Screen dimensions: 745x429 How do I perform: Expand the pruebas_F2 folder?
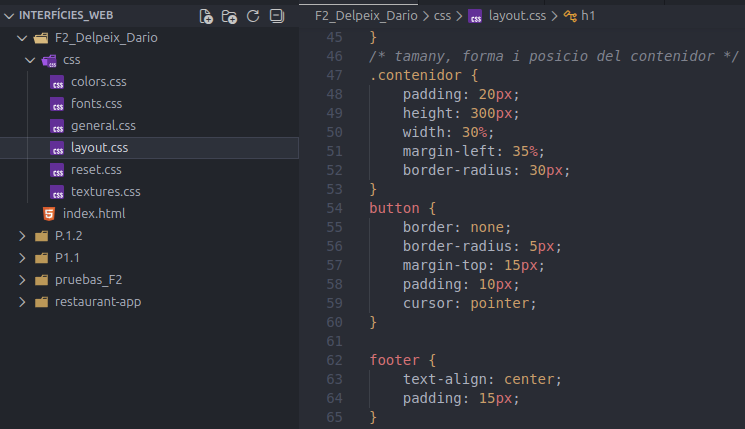click(22, 280)
